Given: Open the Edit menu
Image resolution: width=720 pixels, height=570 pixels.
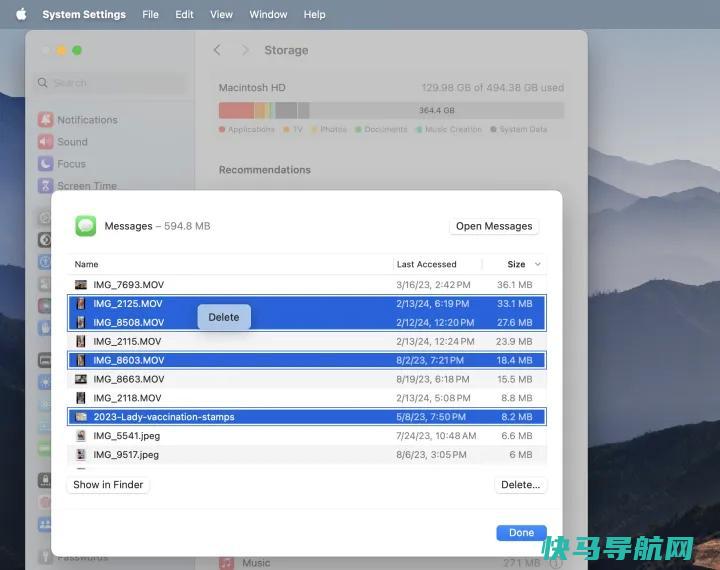Looking at the screenshot, I should click(x=184, y=14).
